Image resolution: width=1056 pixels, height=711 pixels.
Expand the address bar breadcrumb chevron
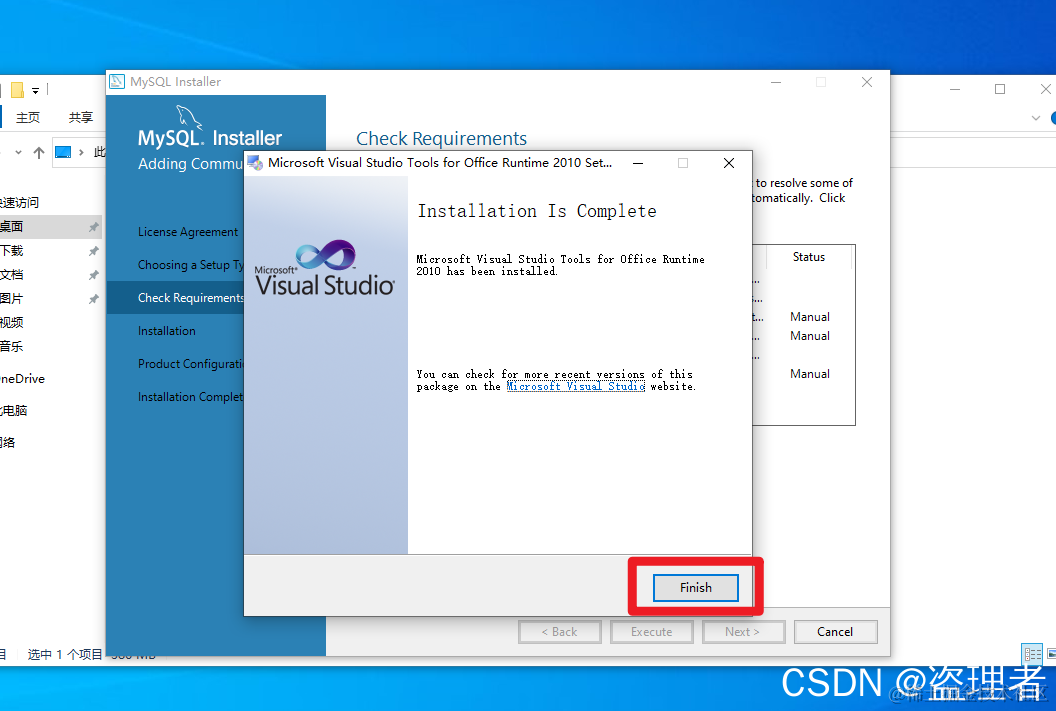click(81, 152)
